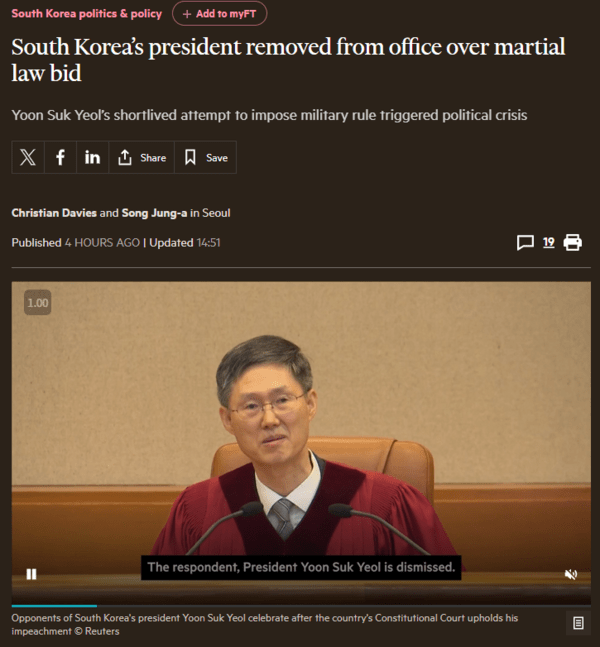Open author Song Jung-a profile
Image resolution: width=600 pixels, height=647 pixels.
click(154, 213)
